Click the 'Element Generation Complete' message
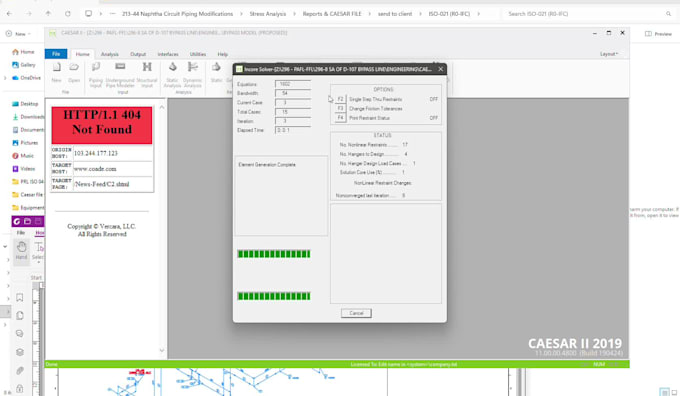The image size is (680, 396). (x=267, y=165)
